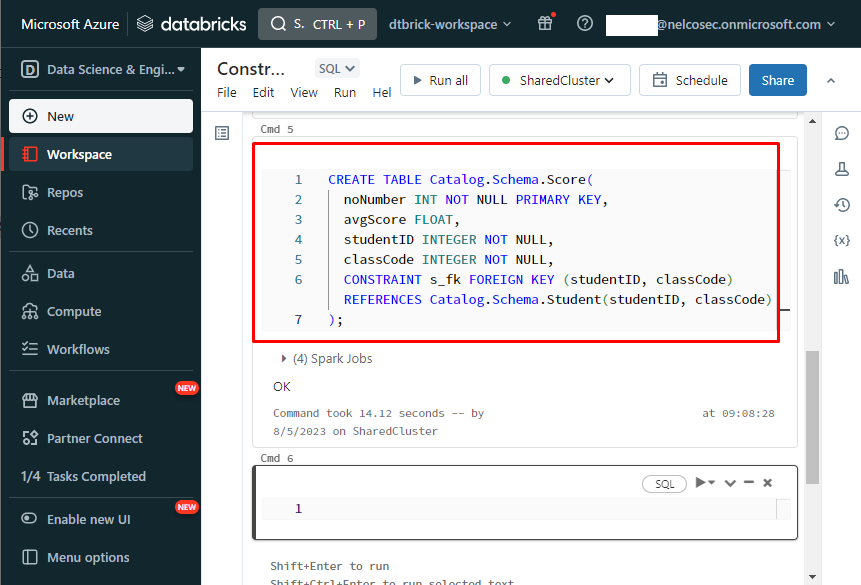Open the SharedCluster dropdown
This screenshot has height=585, width=861.
tap(559, 80)
